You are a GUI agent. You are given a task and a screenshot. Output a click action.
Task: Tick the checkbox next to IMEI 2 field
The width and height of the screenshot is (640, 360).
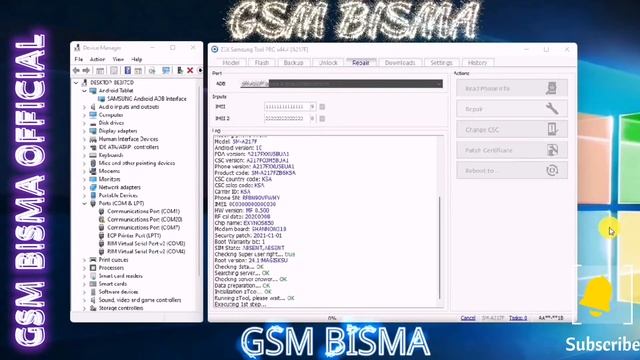click(322, 119)
